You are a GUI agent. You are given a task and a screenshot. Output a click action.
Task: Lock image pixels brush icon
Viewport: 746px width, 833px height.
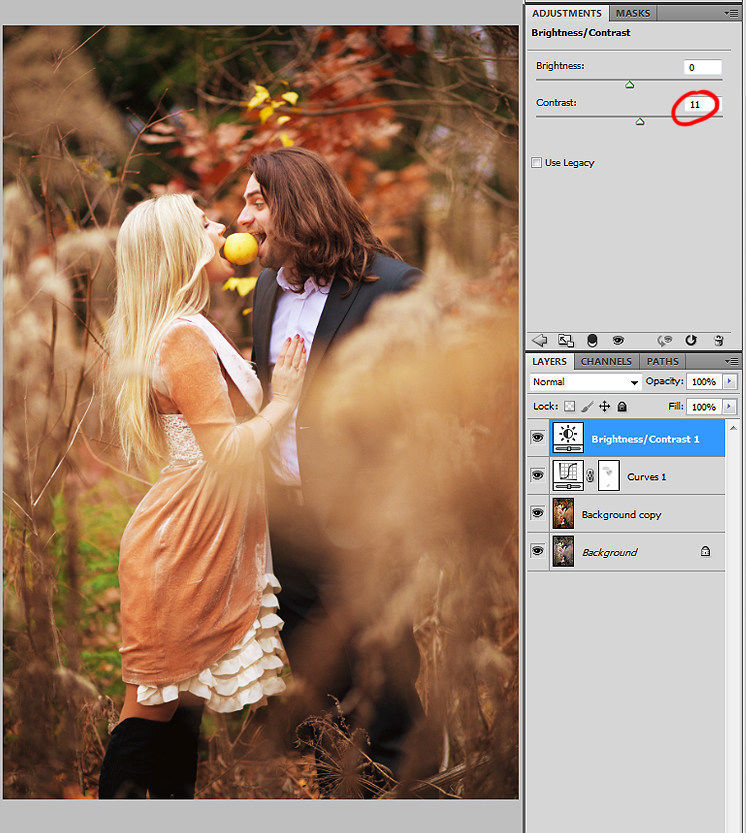tap(587, 406)
